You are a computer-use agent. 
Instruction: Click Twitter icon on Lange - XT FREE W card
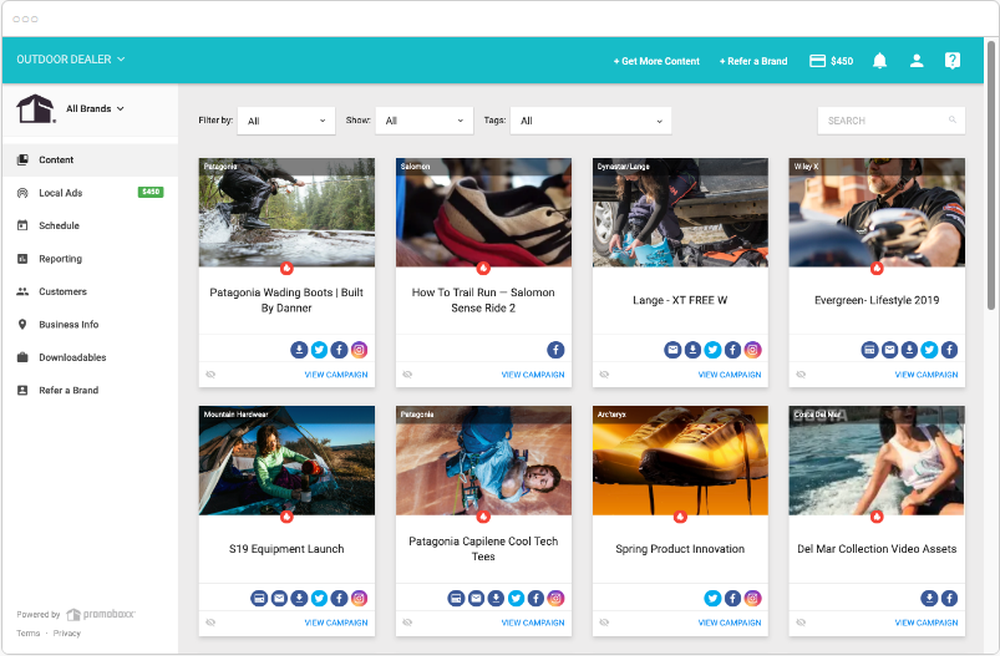point(712,349)
